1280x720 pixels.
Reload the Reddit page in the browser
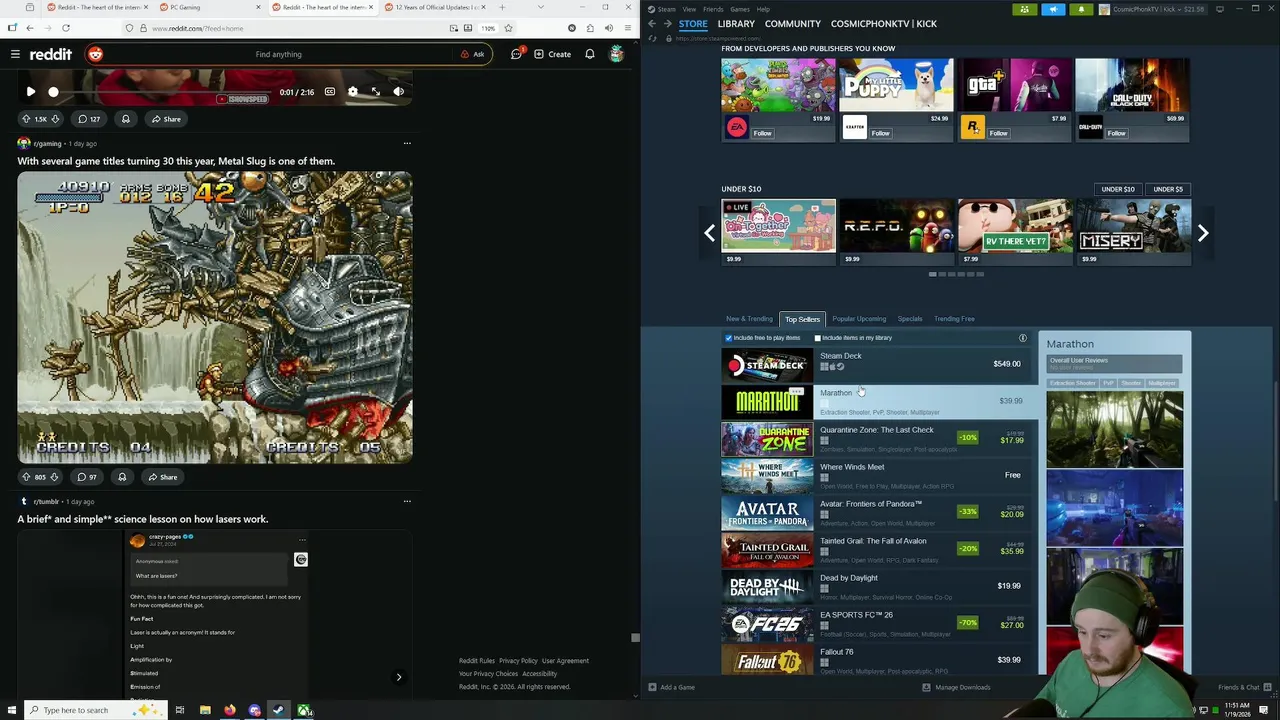(66, 28)
